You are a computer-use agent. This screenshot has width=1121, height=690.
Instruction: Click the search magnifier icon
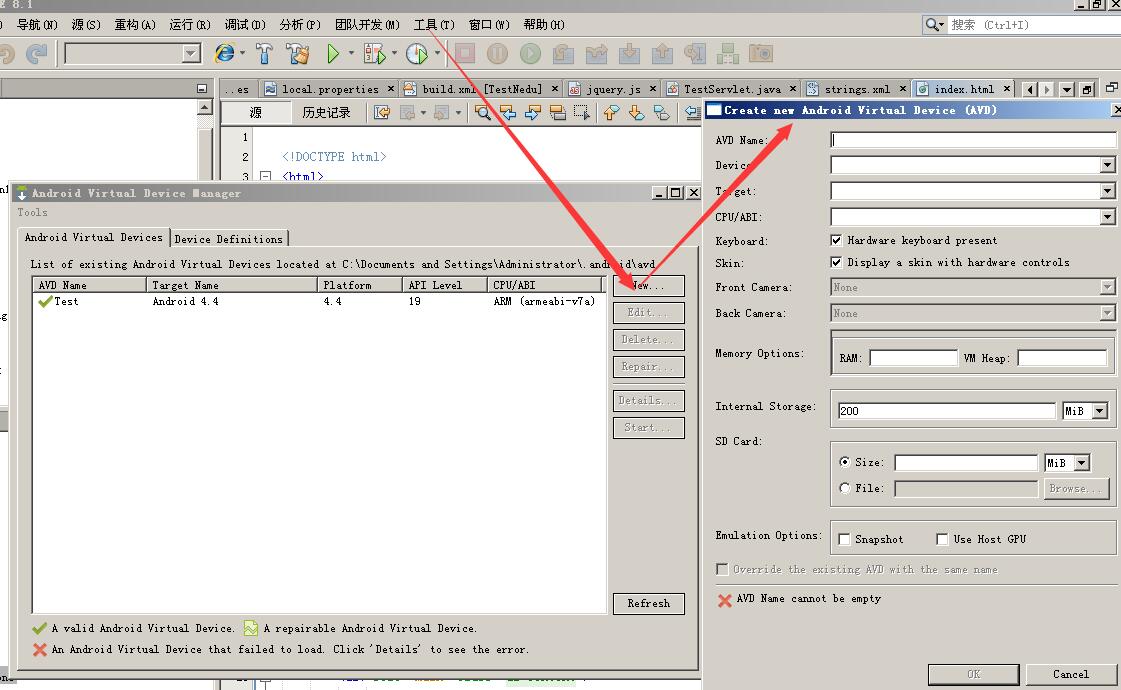[932, 25]
